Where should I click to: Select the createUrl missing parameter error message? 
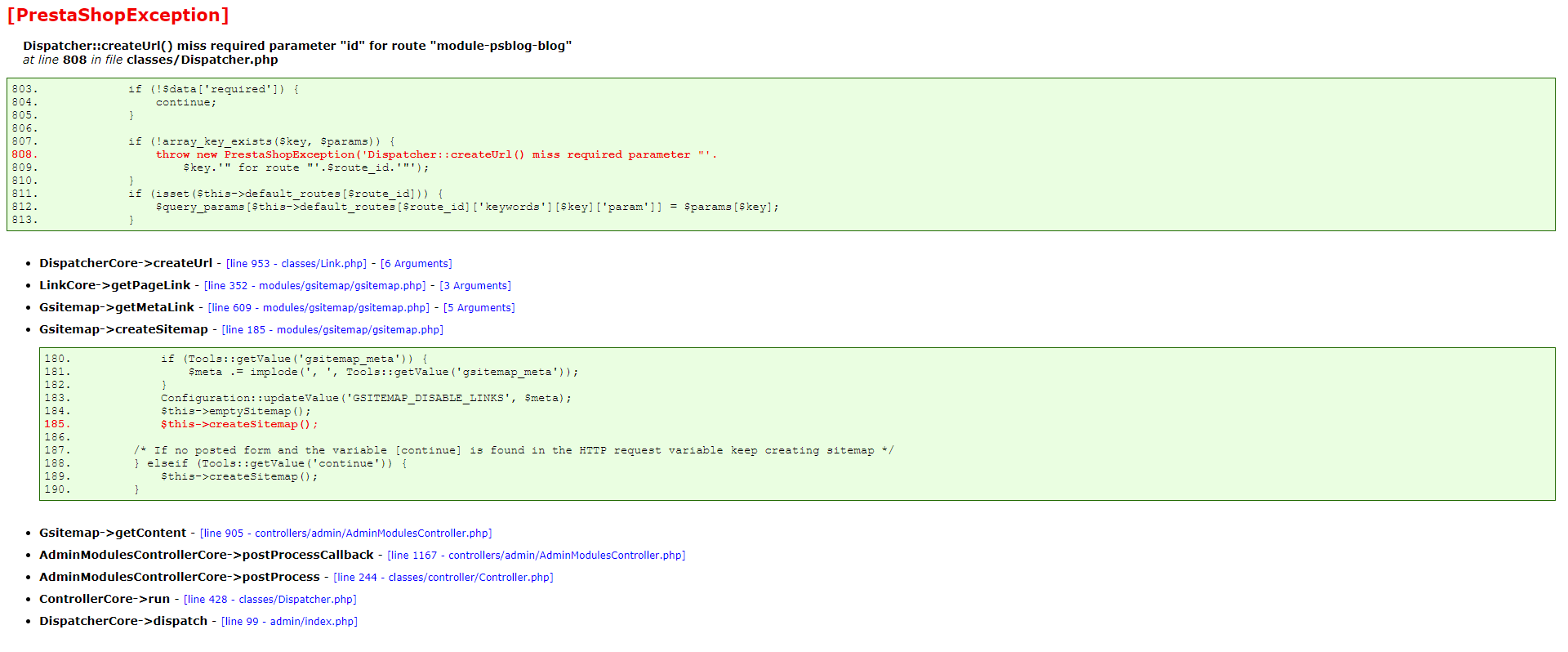click(x=297, y=46)
